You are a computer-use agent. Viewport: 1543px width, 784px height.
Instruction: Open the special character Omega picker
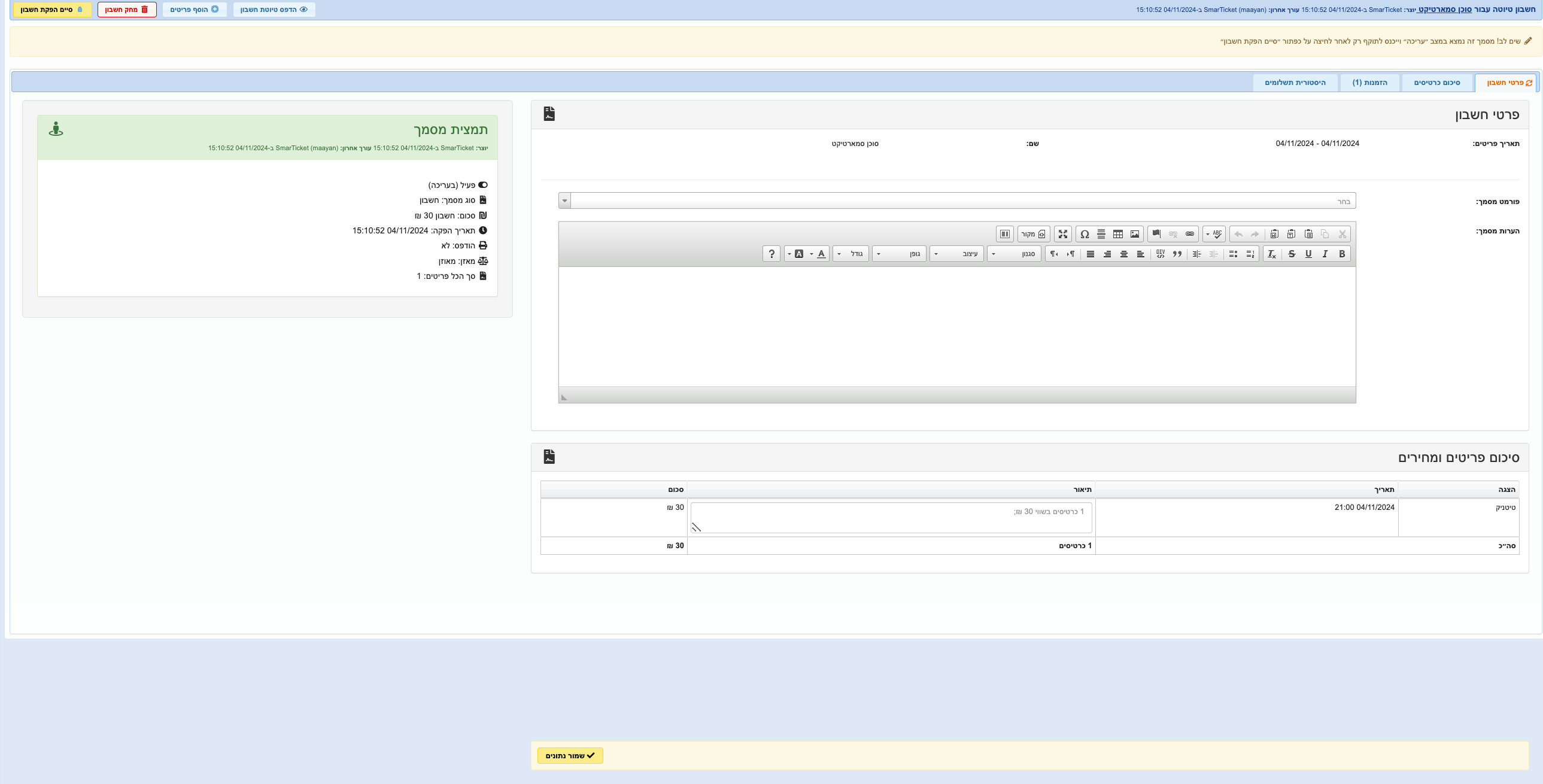tap(1085, 234)
